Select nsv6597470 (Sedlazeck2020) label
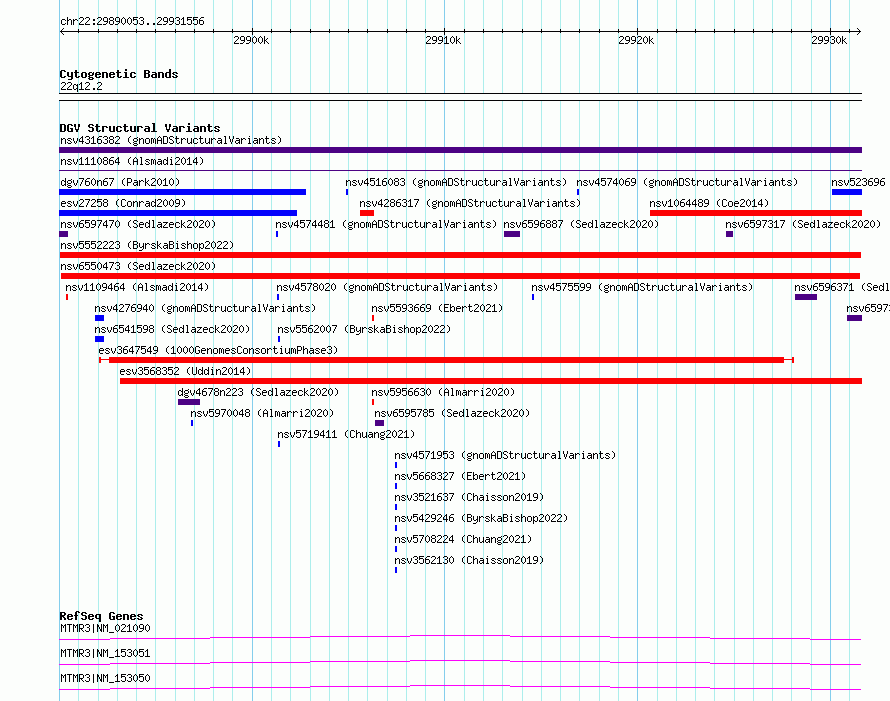The image size is (890, 701). 138,224
